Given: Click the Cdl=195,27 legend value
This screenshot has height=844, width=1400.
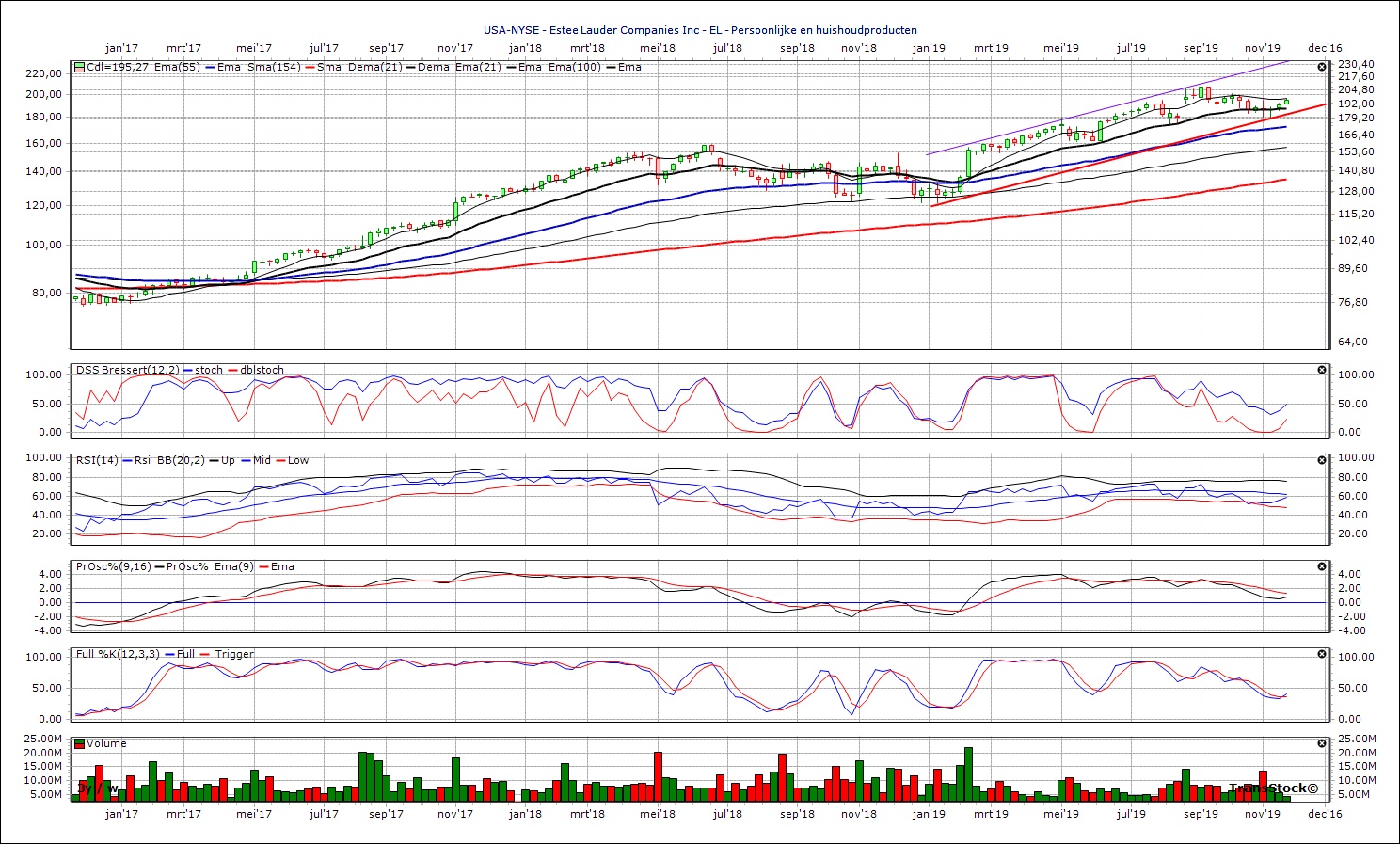Looking at the screenshot, I should [119, 67].
